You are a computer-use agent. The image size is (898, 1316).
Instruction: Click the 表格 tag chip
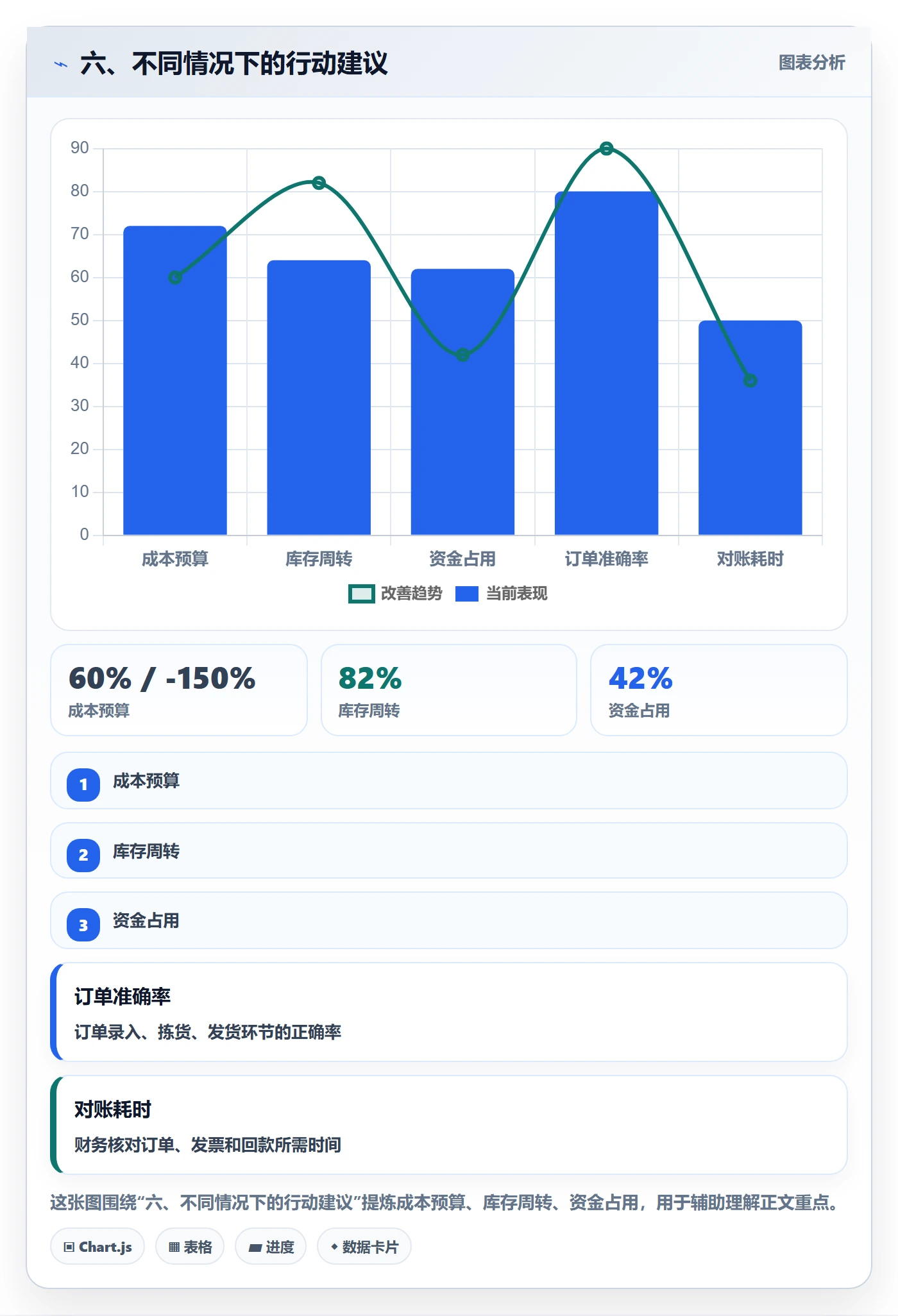190,1247
